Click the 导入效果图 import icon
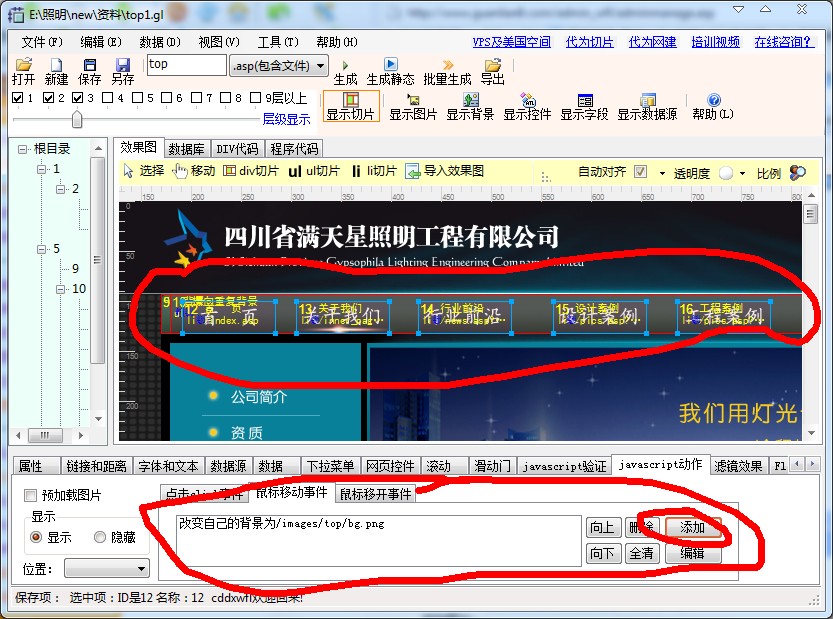This screenshot has height=619, width=833. (x=412, y=171)
